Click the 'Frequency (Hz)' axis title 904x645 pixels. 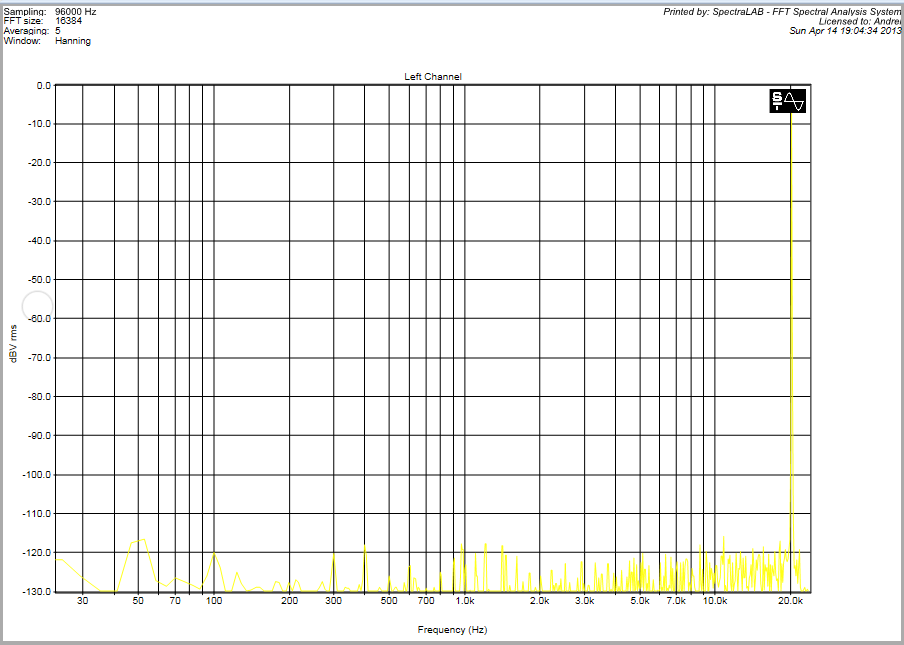(452, 630)
